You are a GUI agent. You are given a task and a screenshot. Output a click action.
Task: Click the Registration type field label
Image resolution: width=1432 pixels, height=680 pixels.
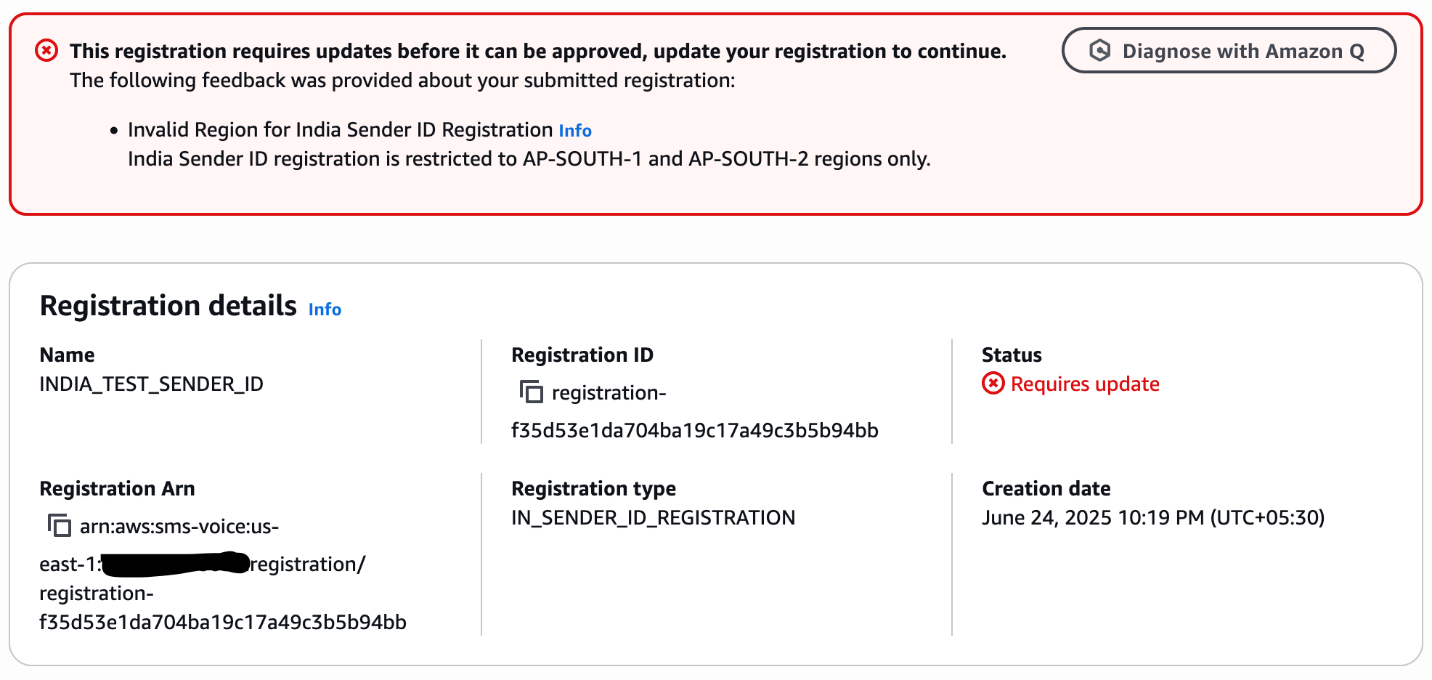[593, 489]
